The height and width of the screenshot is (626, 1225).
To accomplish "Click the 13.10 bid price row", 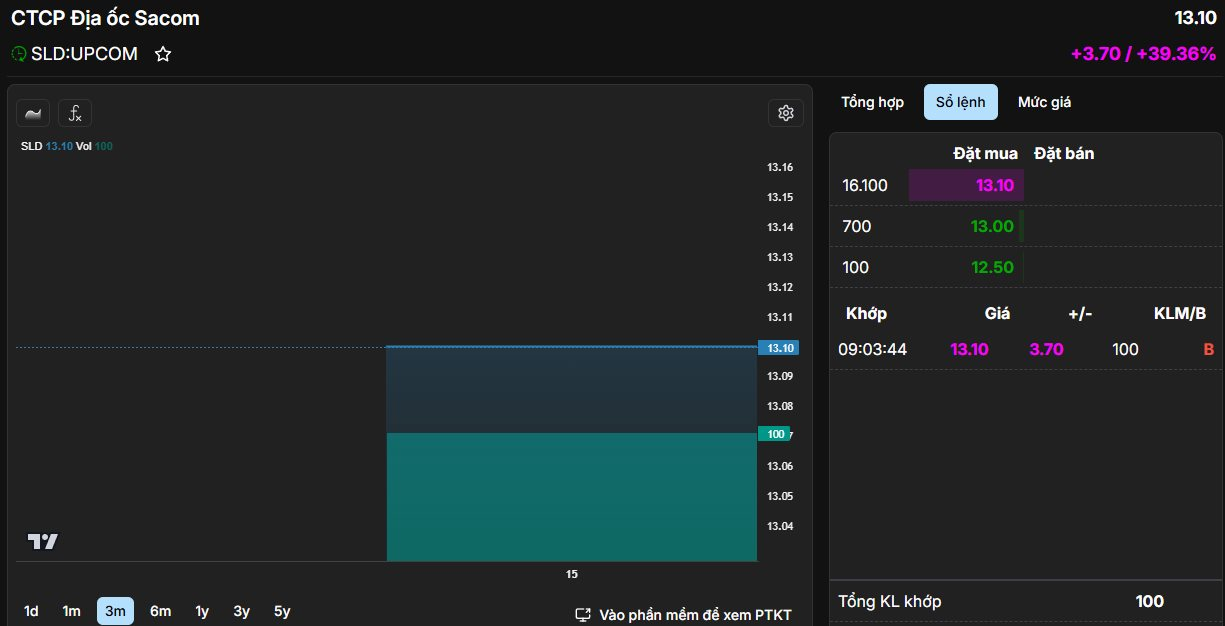I will point(994,185).
